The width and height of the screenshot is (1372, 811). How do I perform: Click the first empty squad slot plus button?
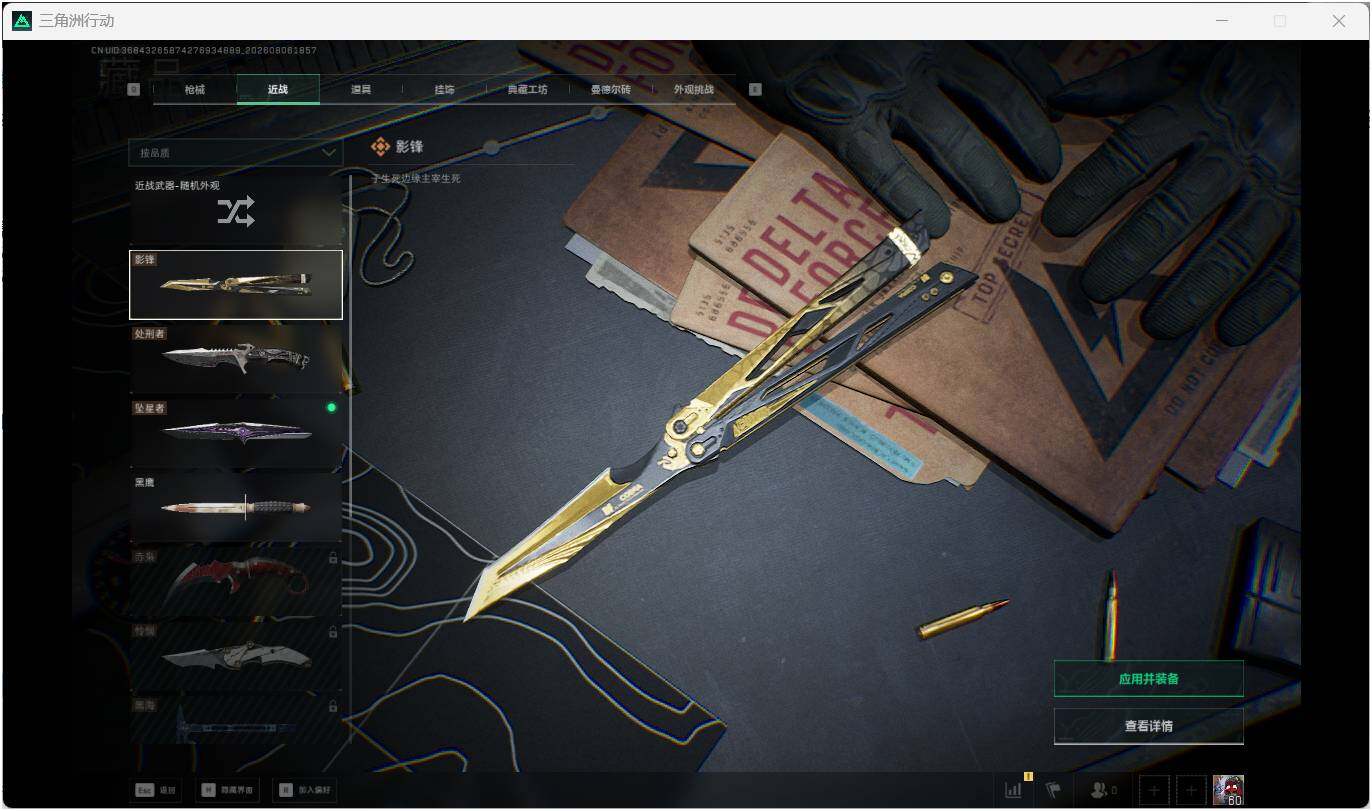(1153, 790)
